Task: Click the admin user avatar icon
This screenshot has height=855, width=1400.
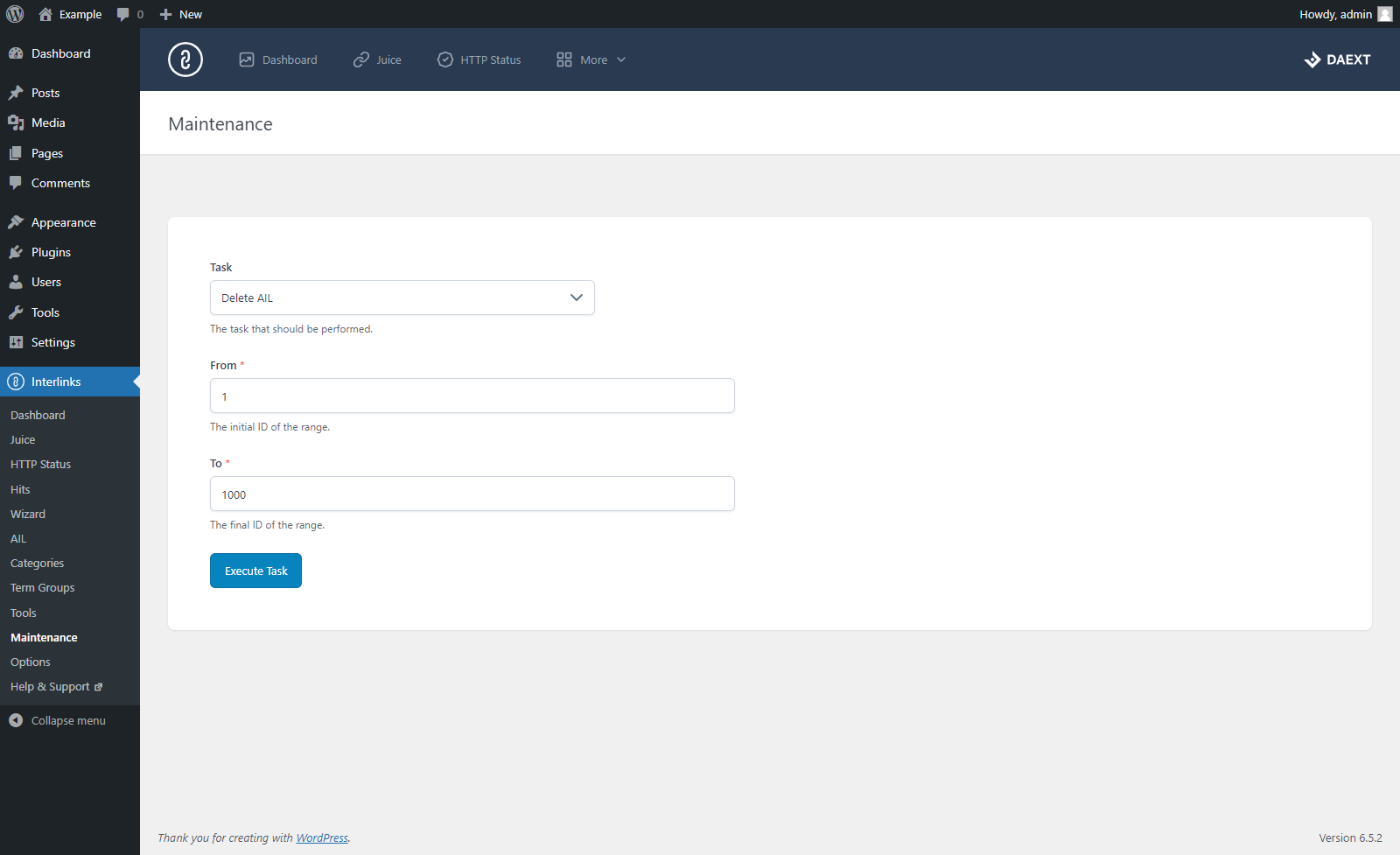Action: 1385,14
